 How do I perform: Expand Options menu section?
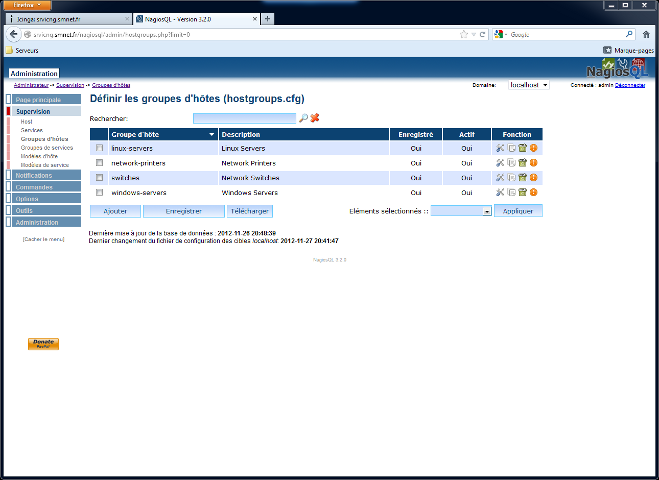point(44,199)
